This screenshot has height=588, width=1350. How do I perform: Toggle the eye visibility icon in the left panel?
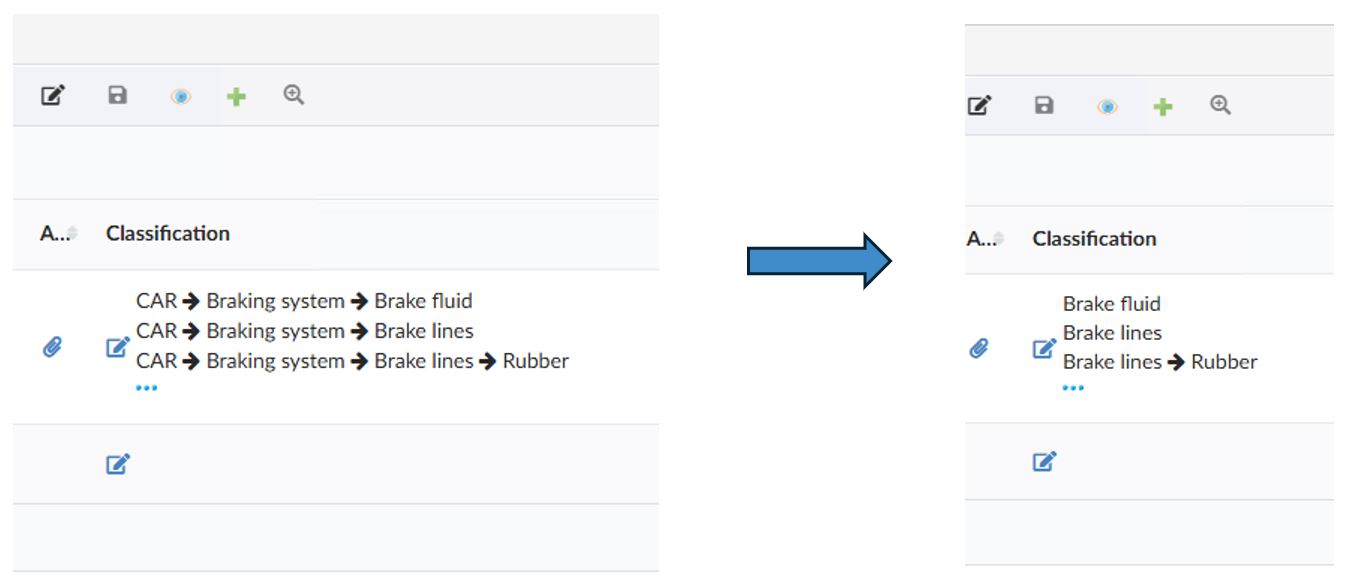coord(180,97)
